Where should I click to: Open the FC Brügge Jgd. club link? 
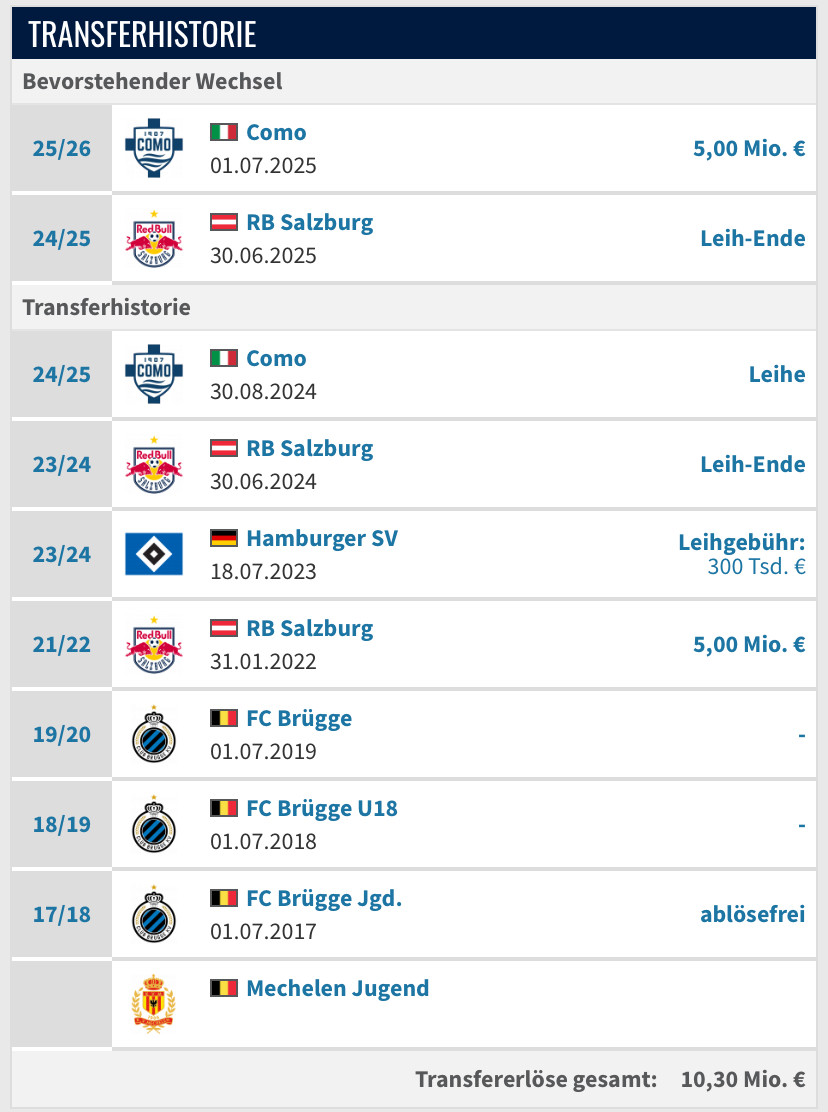(324, 898)
